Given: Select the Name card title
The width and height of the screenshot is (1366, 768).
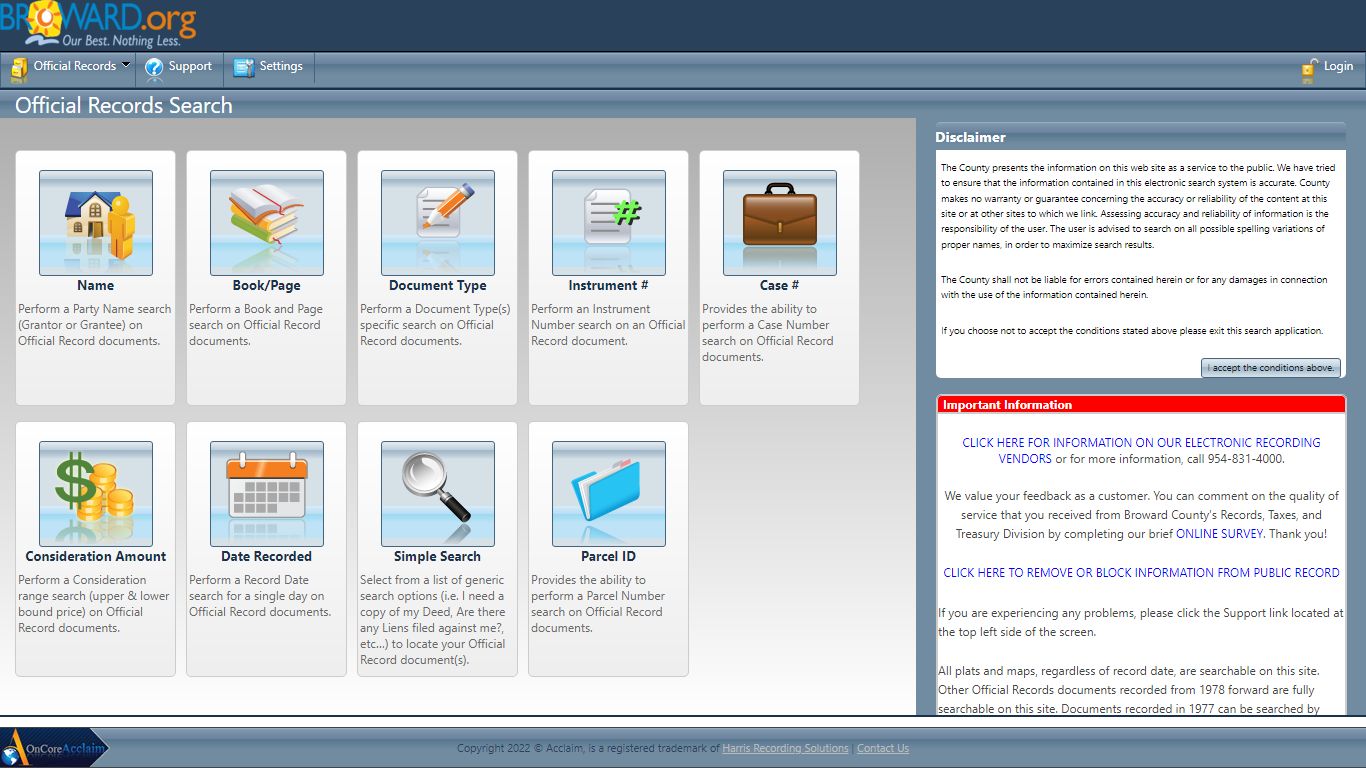Looking at the screenshot, I should point(96,286).
